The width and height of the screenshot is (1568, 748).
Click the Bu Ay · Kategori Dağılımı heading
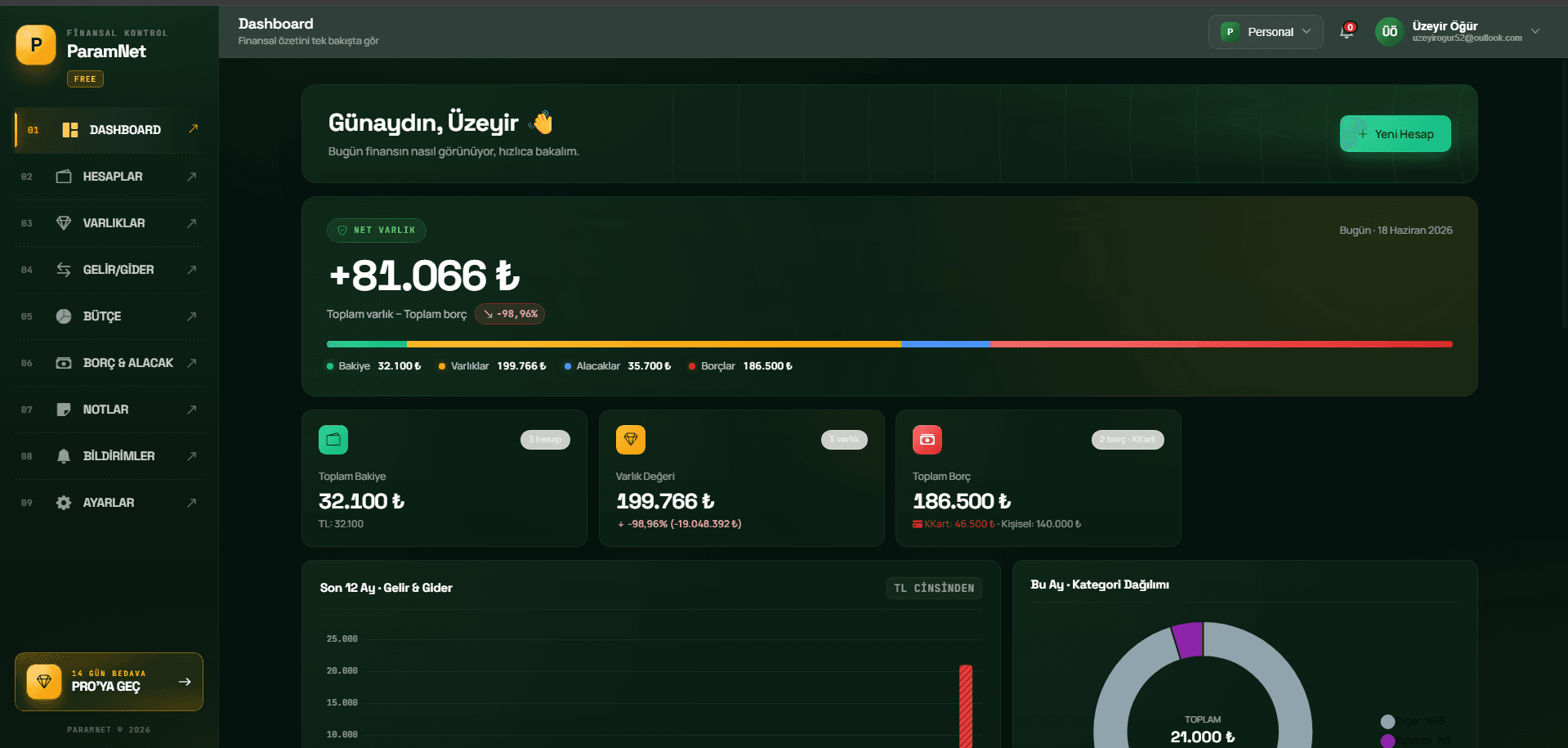tap(1099, 585)
